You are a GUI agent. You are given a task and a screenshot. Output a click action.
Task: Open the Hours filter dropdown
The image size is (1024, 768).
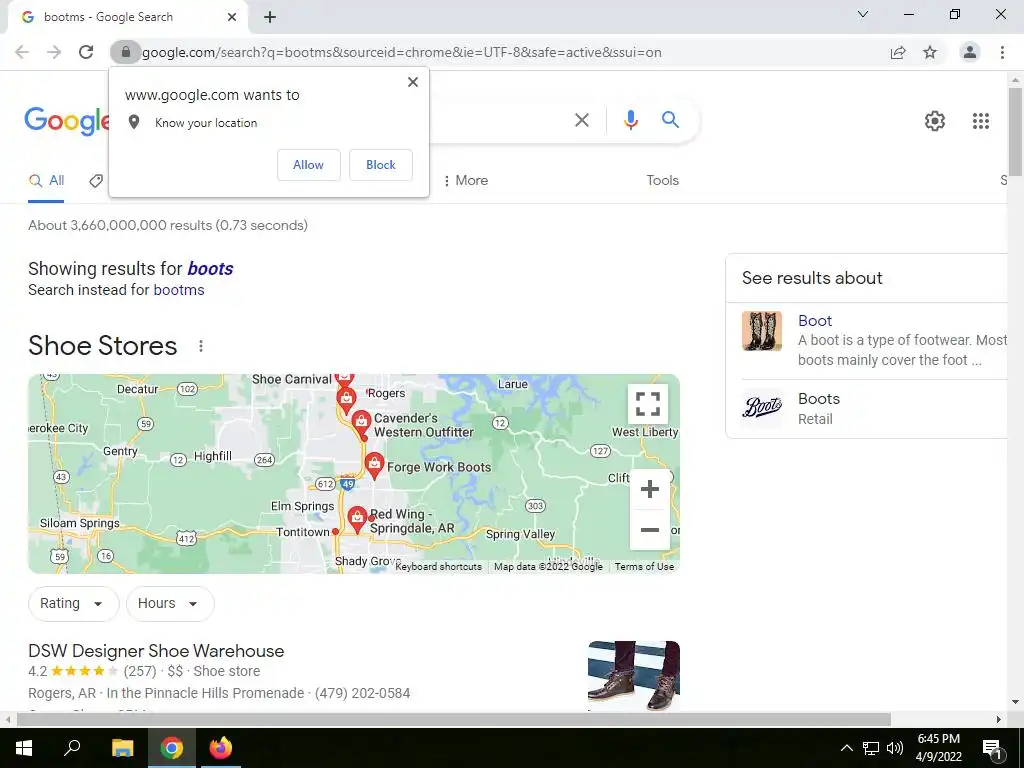coord(170,603)
